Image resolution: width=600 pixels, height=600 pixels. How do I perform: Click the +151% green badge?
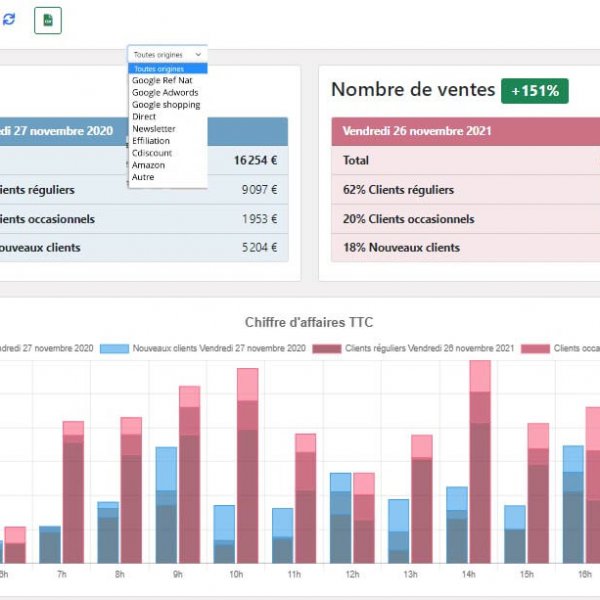tap(535, 91)
